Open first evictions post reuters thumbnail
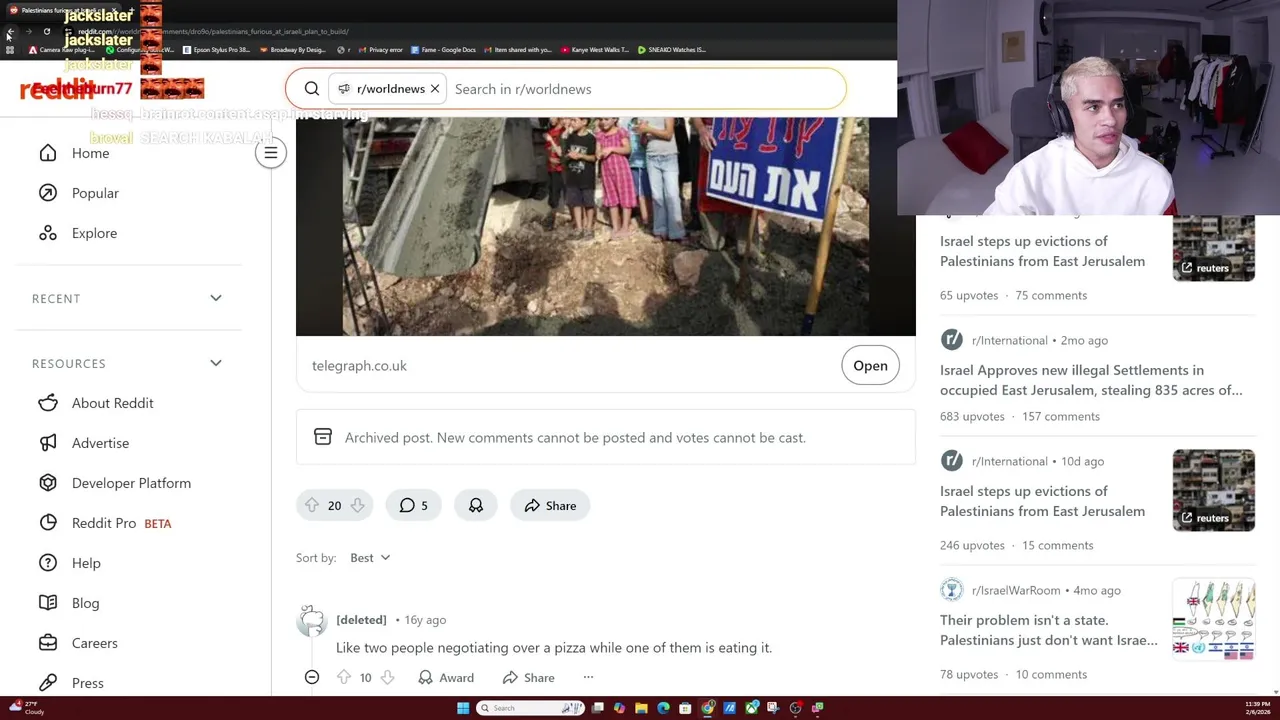Screen dimensions: 1280x720 1213,247
